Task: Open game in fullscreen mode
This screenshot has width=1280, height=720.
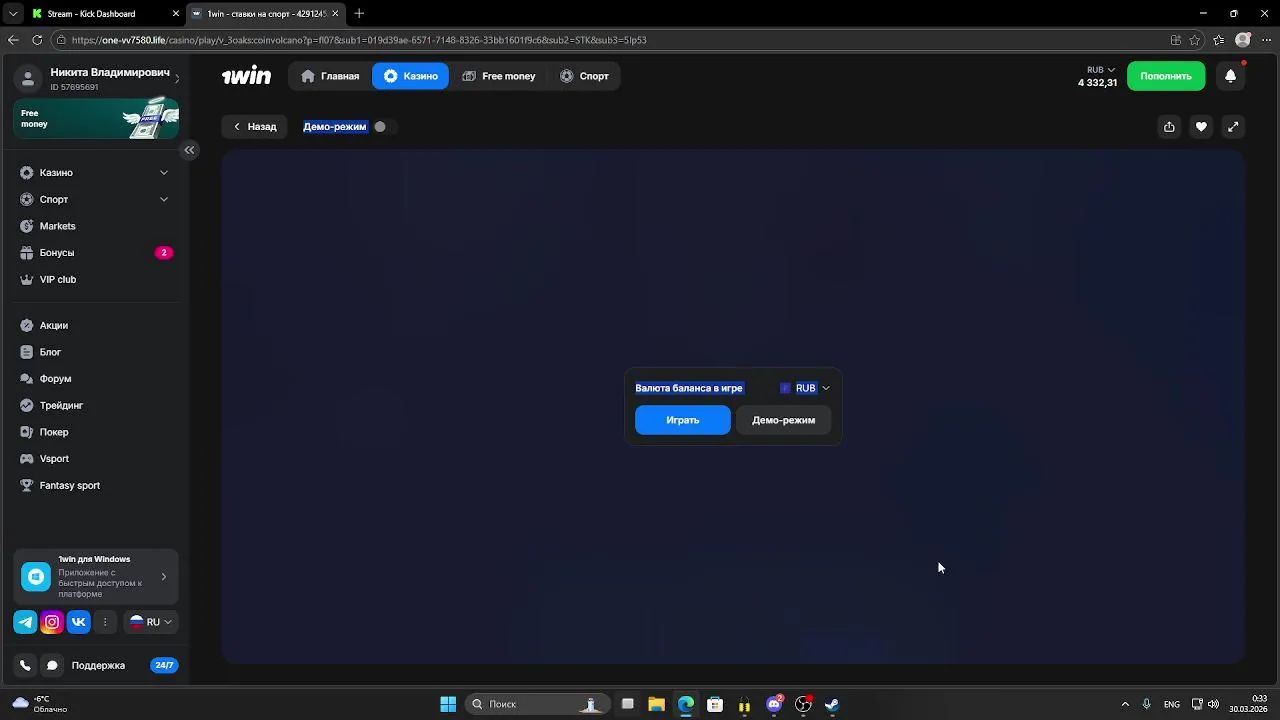Action: coord(1233,127)
